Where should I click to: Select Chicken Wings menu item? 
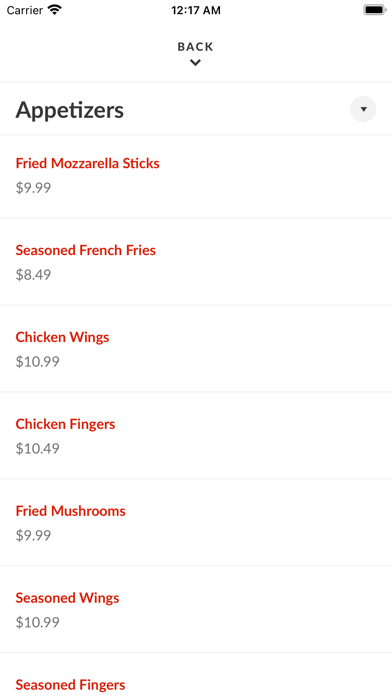[x=196, y=348]
